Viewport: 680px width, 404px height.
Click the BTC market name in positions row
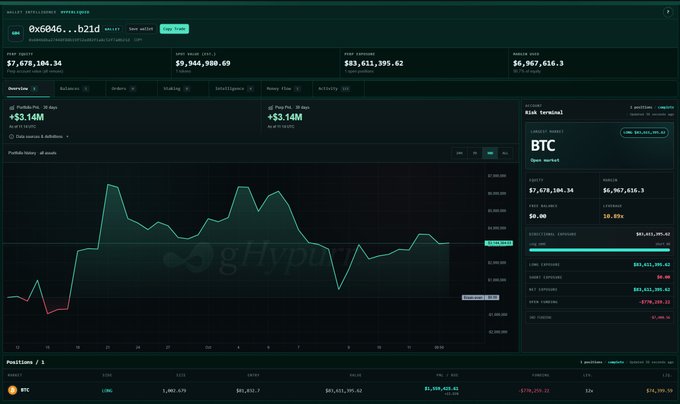click(x=25, y=390)
